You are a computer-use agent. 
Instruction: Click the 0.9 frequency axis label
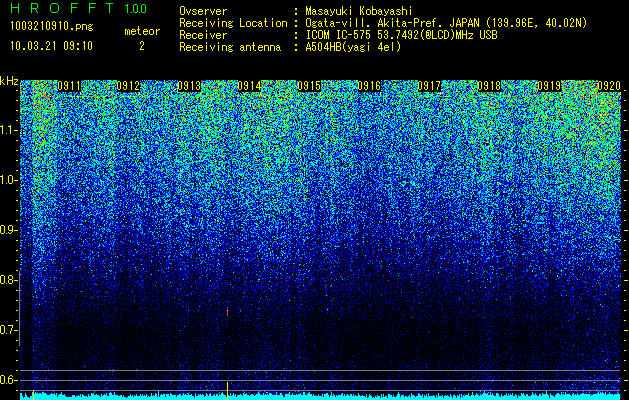pos(8,230)
